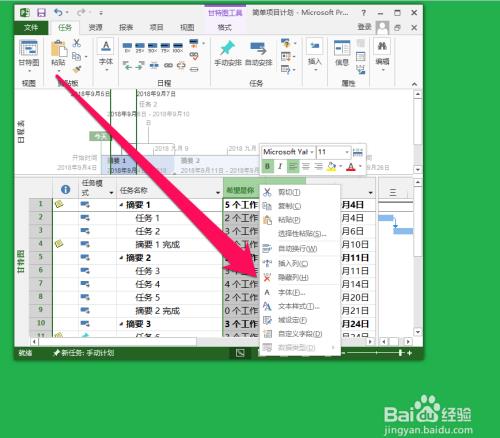Click the Cut scissors icon in clipboard group
This screenshot has height=438, width=500.
click(77, 43)
